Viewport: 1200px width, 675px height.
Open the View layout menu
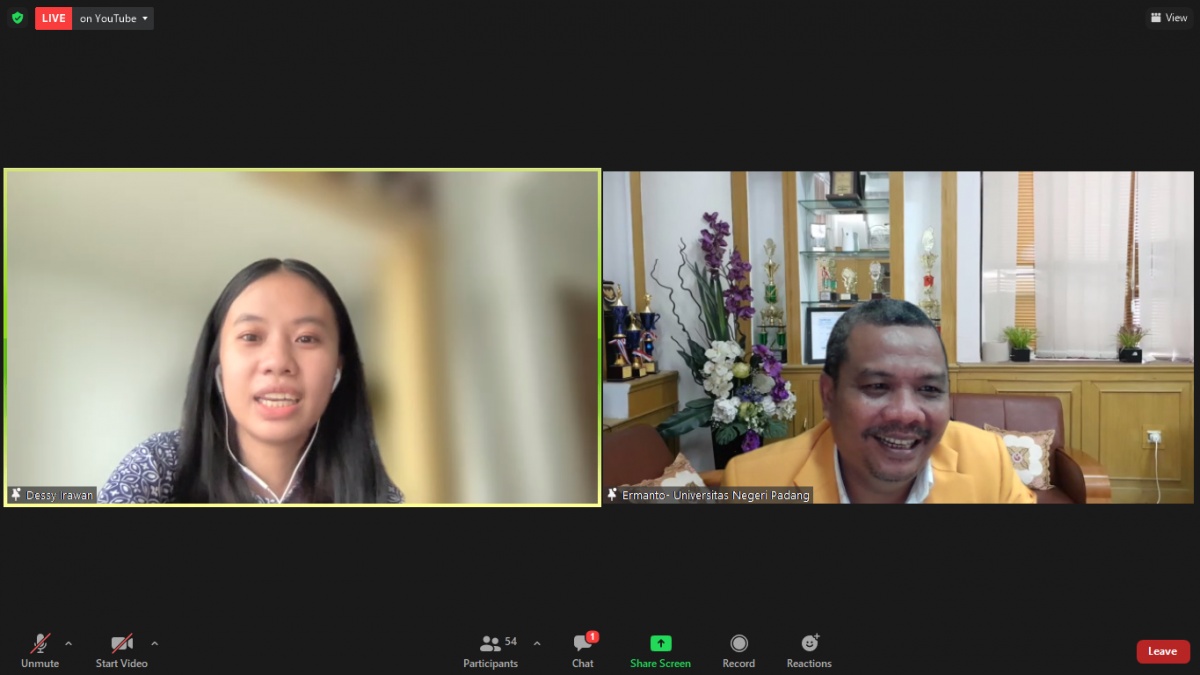[x=1169, y=18]
